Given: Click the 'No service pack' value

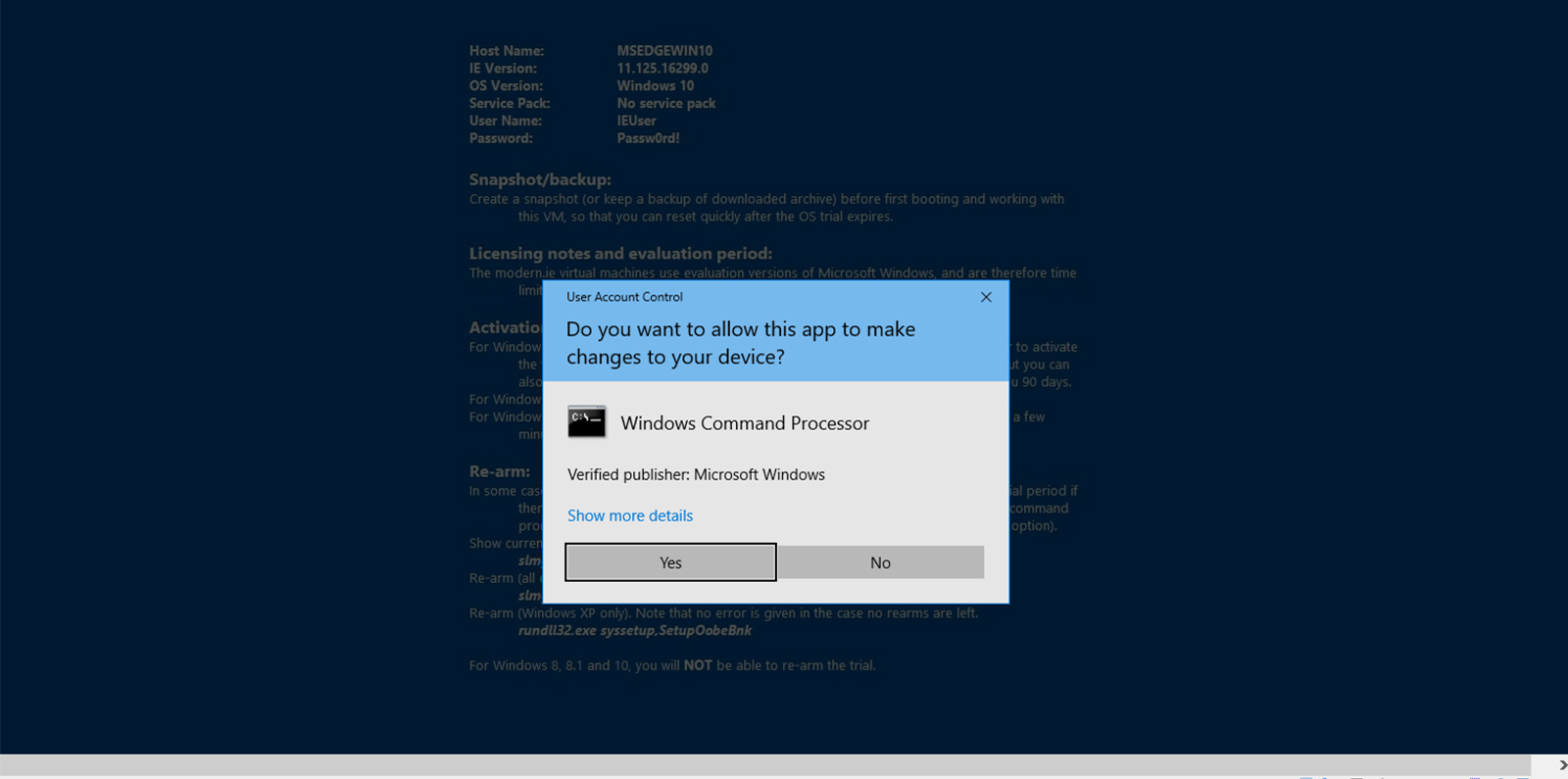Looking at the screenshot, I should (666, 103).
